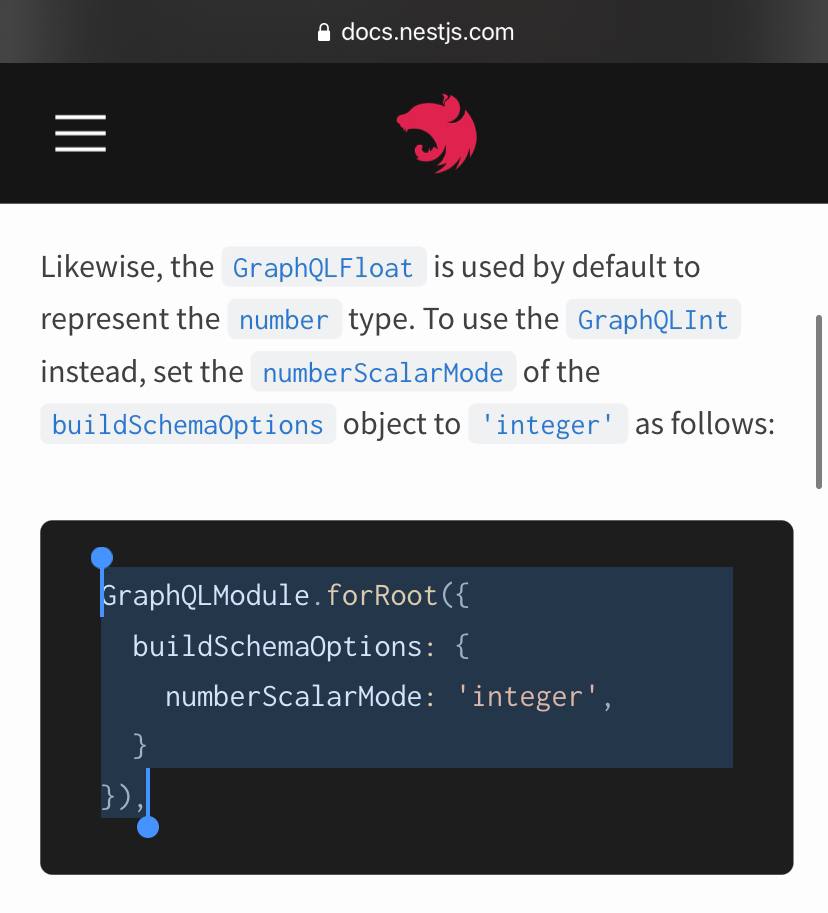
Task: Click the page scrollbar on the right
Action: click(x=819, y=402)
